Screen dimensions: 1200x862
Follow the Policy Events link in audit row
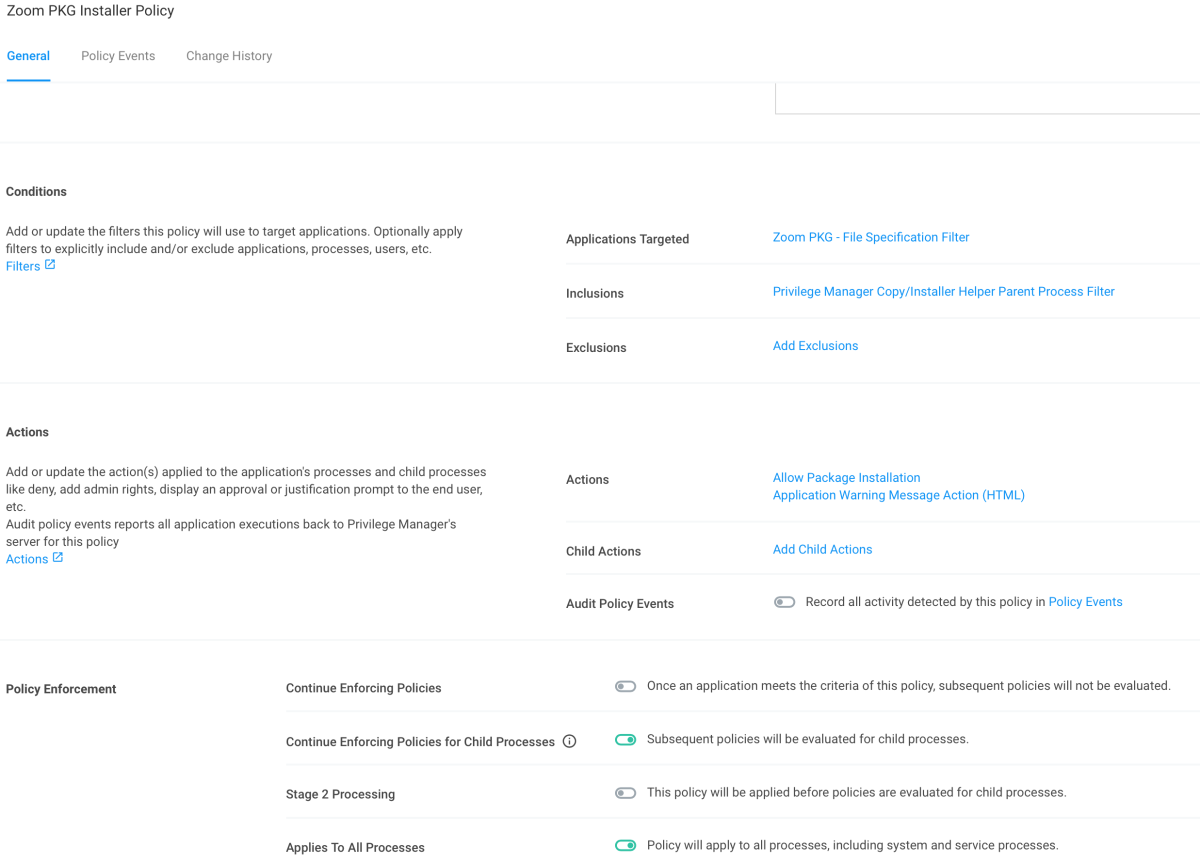1085,602
